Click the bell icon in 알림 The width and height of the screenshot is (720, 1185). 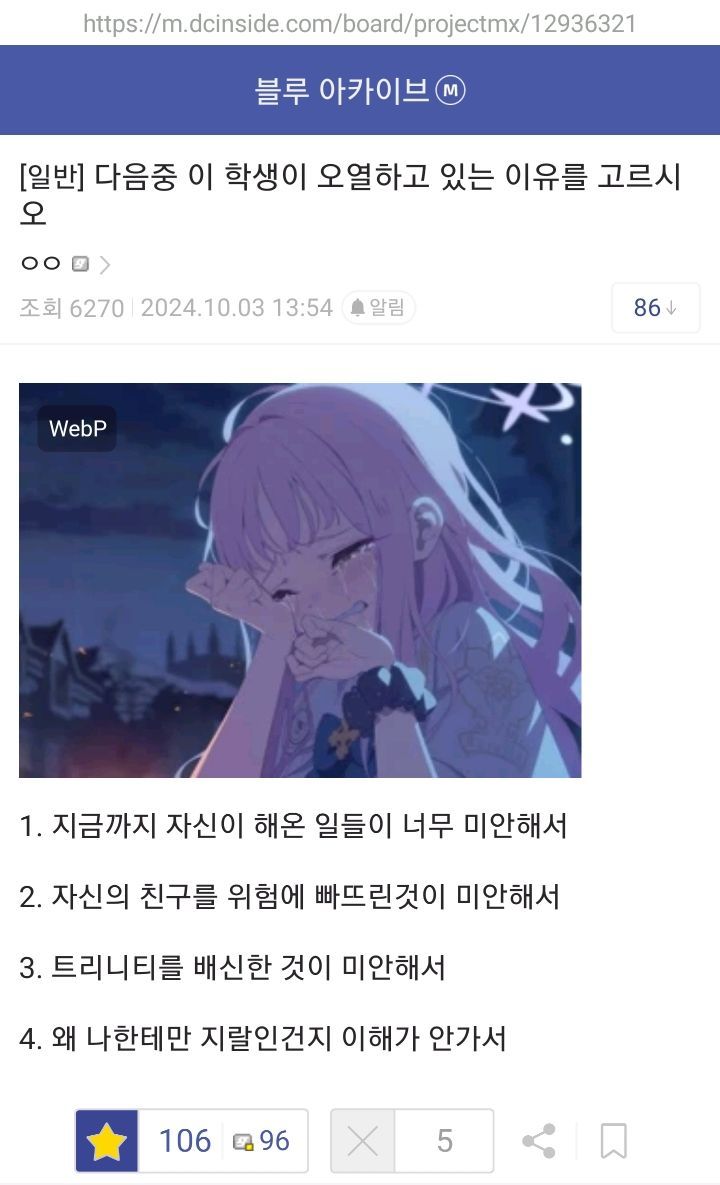pyautogui.click(x=357, y=308)
